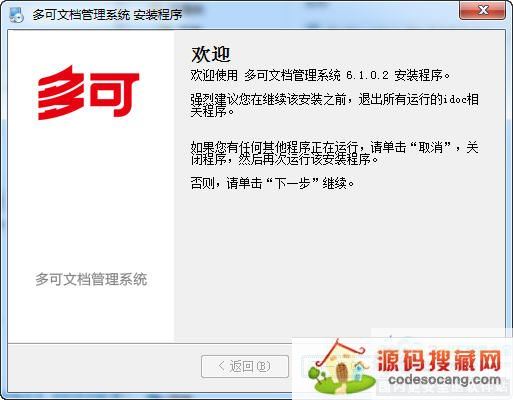Click the 源码搜藏网 red watermark title

click(x=439, y=360)
